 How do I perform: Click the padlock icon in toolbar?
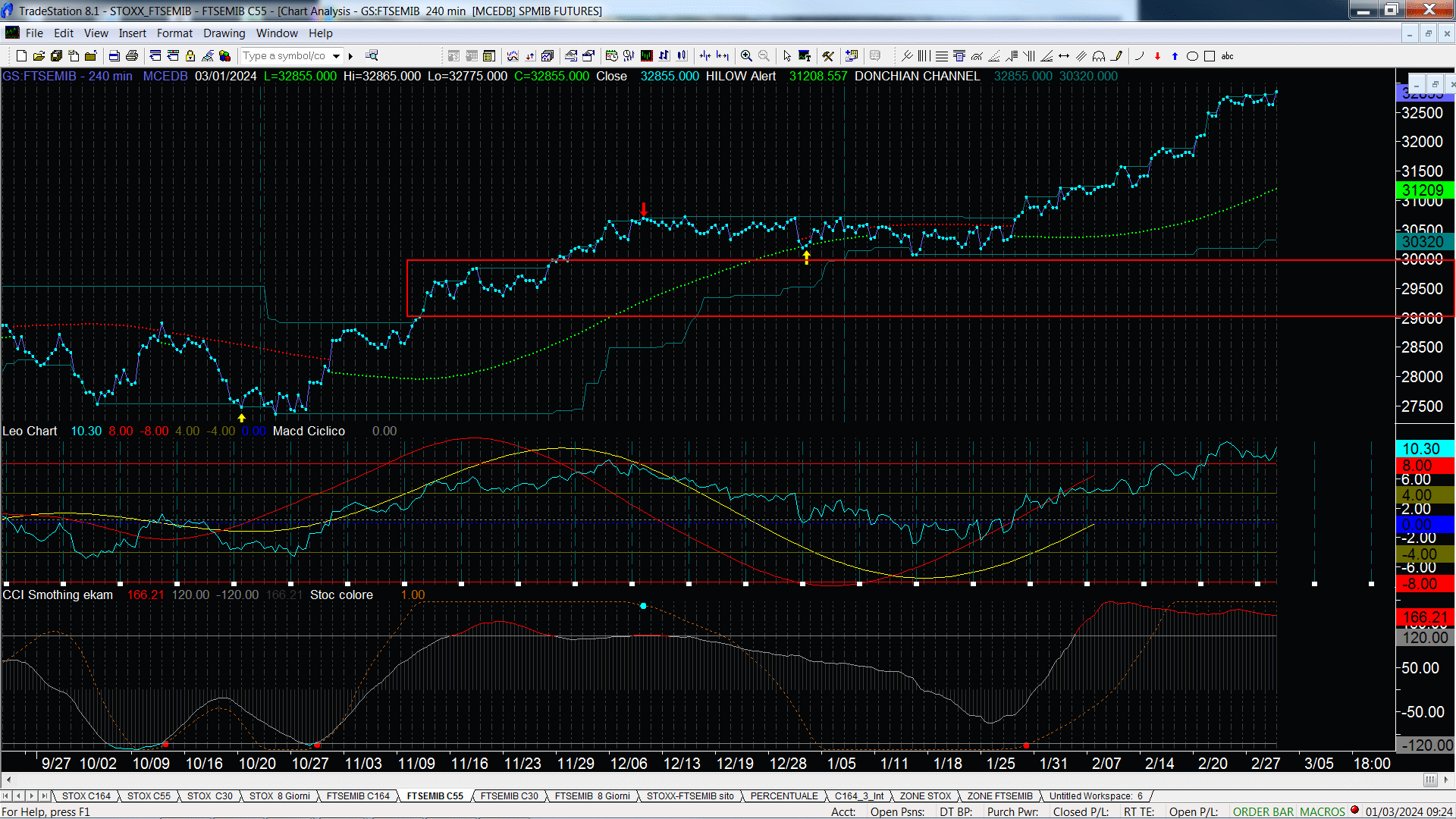190,55
